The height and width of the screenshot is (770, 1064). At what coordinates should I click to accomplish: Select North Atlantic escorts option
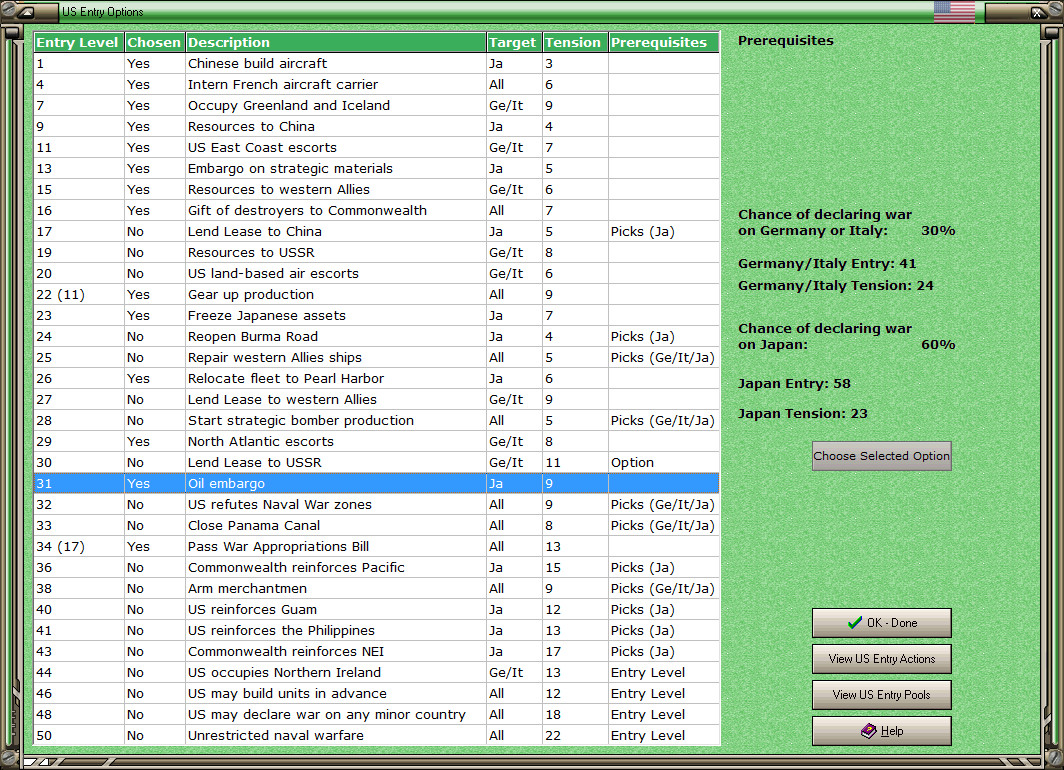point(377,442)
